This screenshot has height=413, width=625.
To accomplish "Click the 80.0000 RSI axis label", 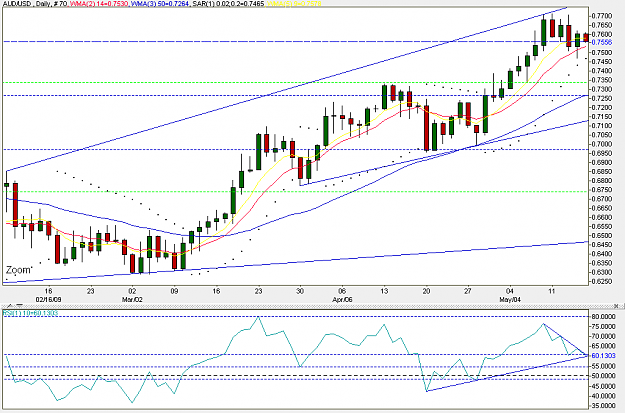I will (x=603, y=317).
